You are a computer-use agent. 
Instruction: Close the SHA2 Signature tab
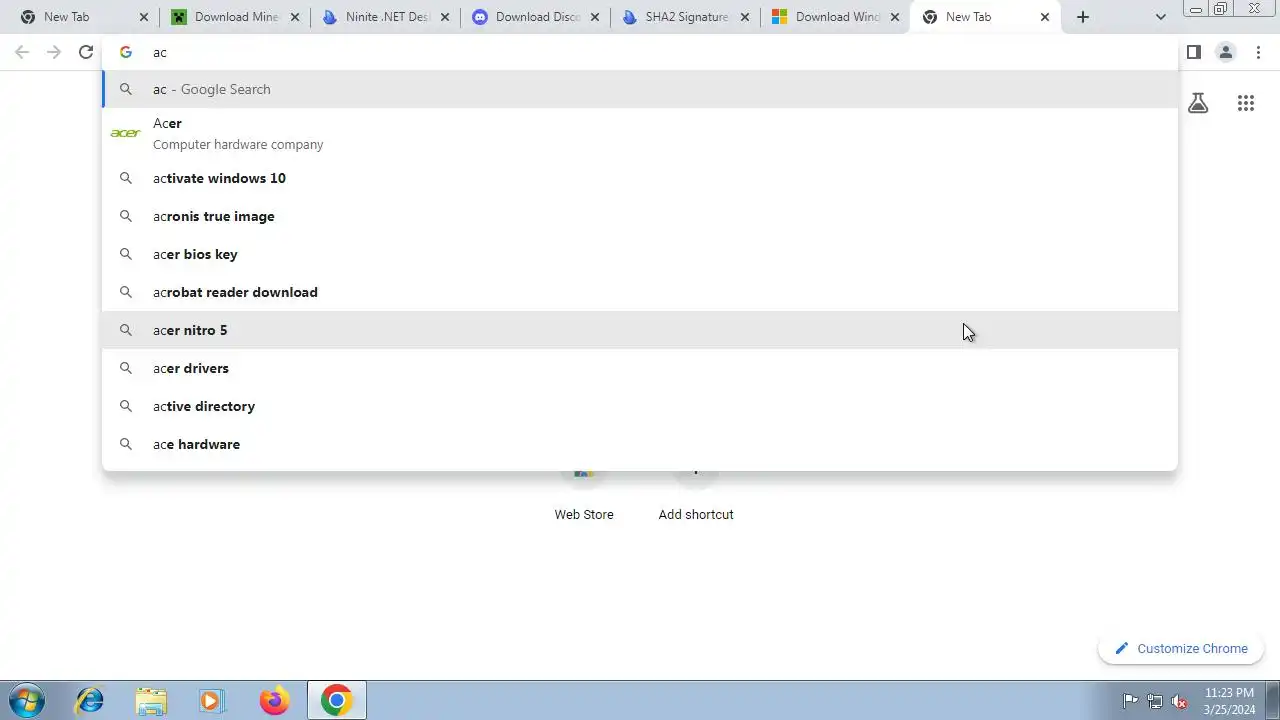(x=745, y=17)
